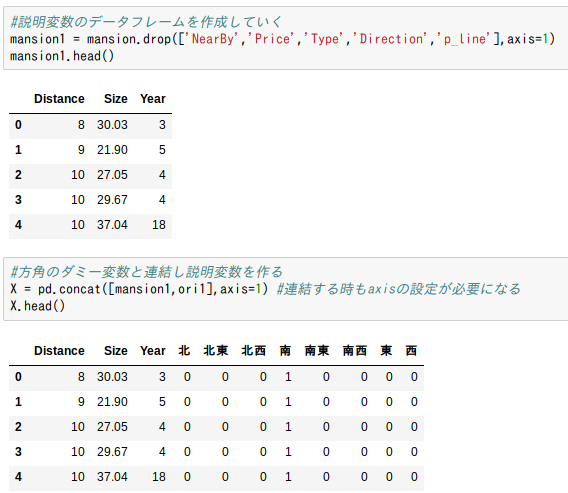568x493 pixels.
Task: Click 南東 value 0 in row 3
Action: pyautogui.click(x=326, y=452)
